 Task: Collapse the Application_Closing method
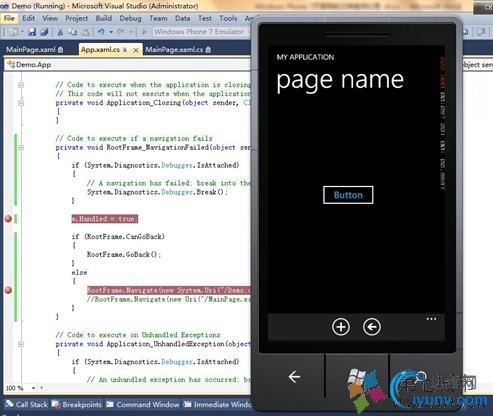pyautogui.click(x=21, y=103)
